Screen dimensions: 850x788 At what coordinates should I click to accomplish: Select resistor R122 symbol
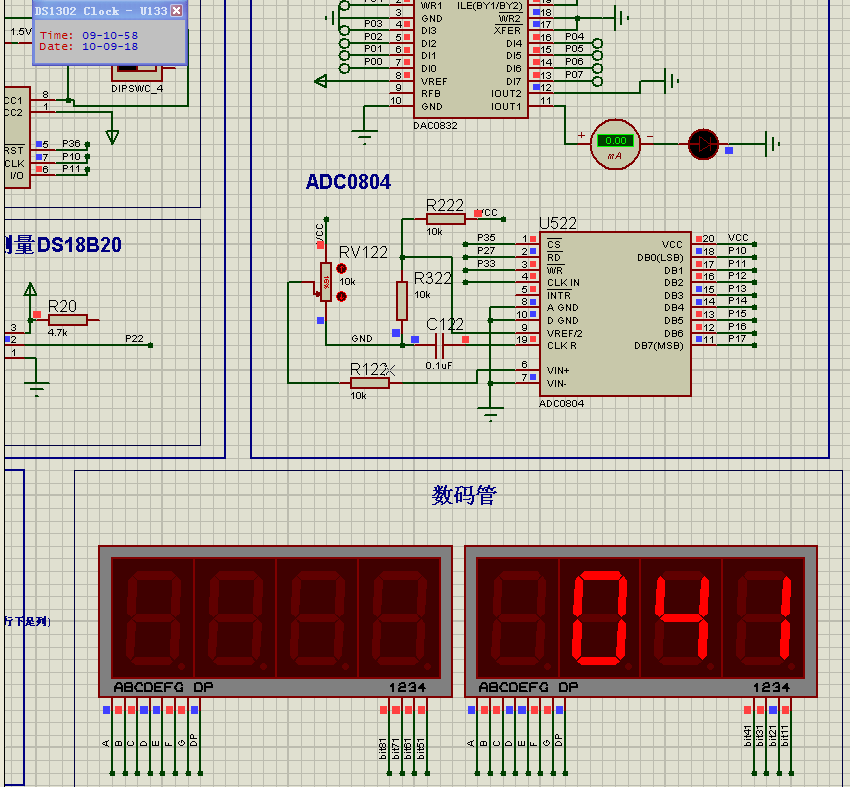coord(370,383)
